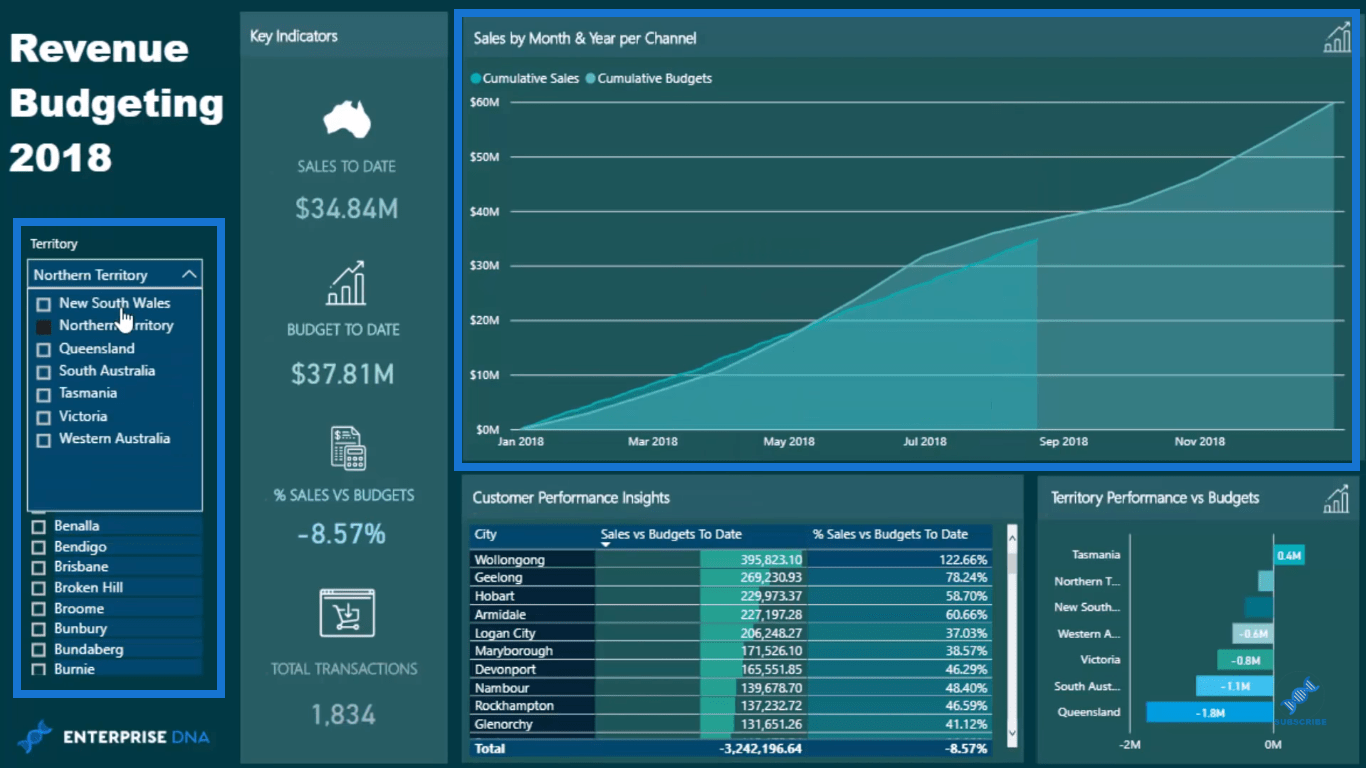Click the $34.84M sales to date value
The height and width of the screenshot is (768, 1366).
(x=347, y=208)
